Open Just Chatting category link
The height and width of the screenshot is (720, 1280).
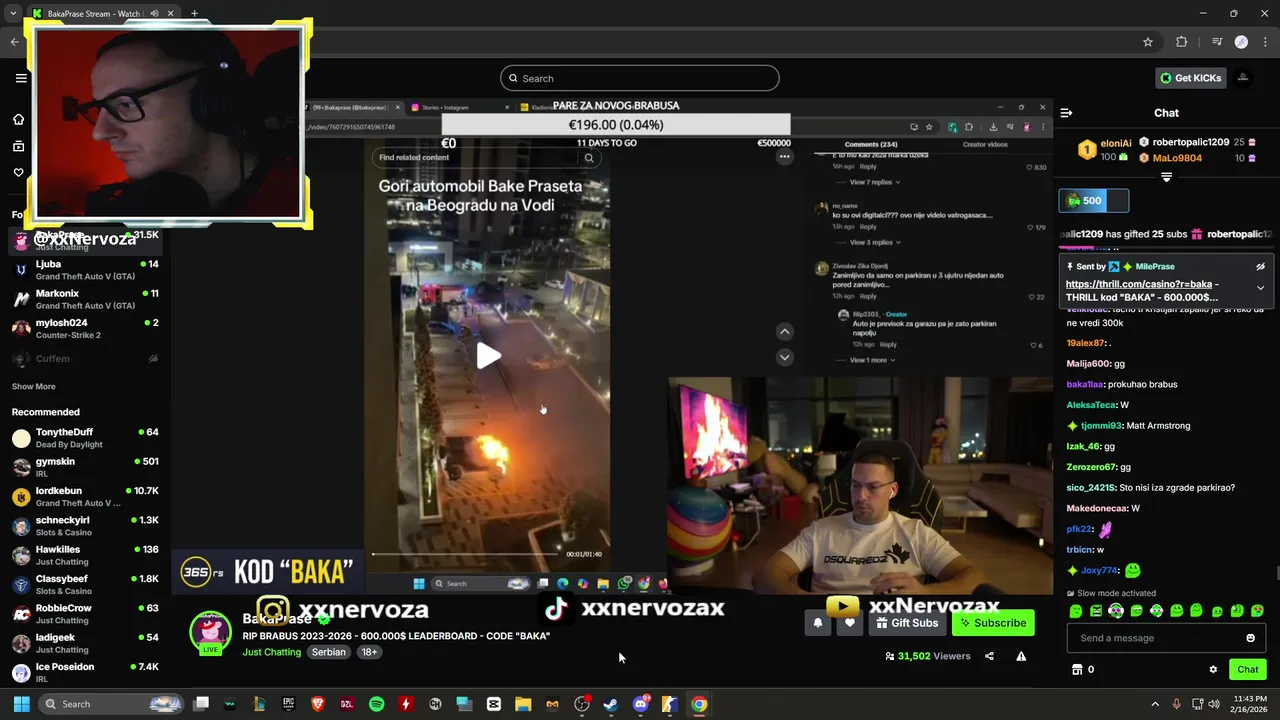pyautogui.click(x=271, y=652)
